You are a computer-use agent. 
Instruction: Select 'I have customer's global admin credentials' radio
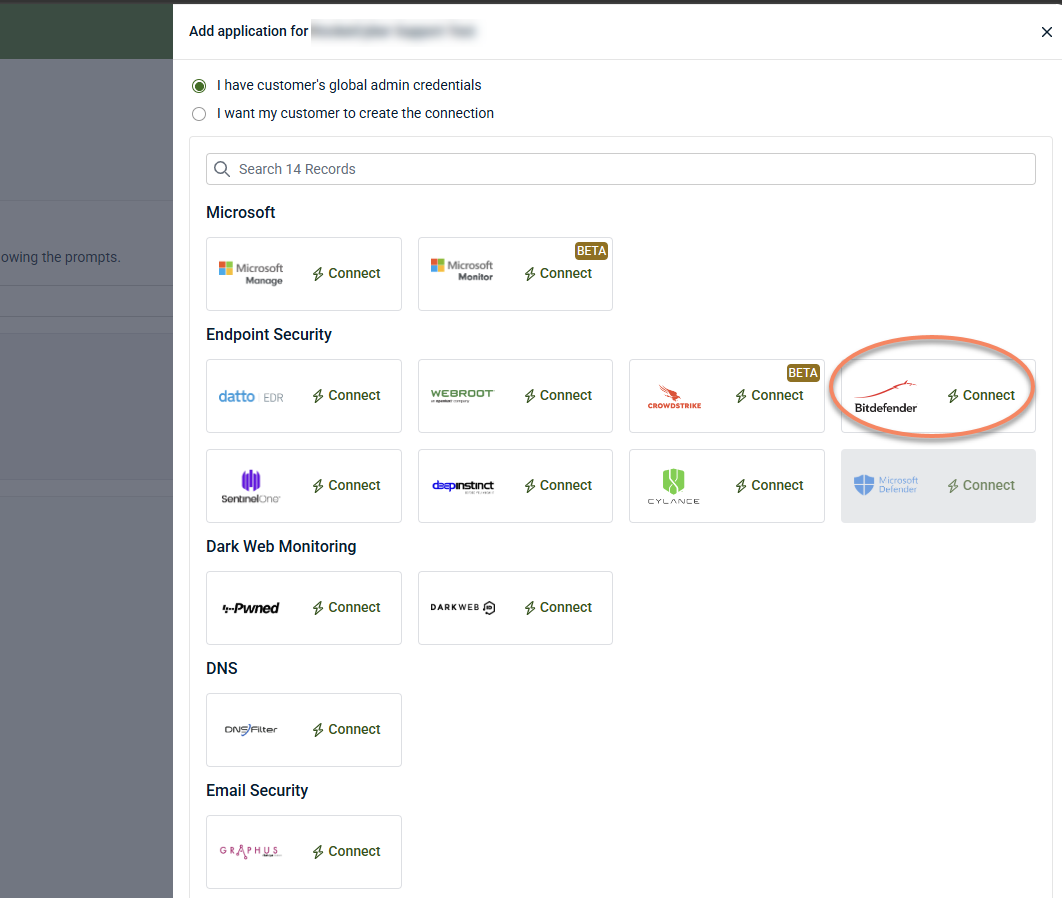pos(198,86)
